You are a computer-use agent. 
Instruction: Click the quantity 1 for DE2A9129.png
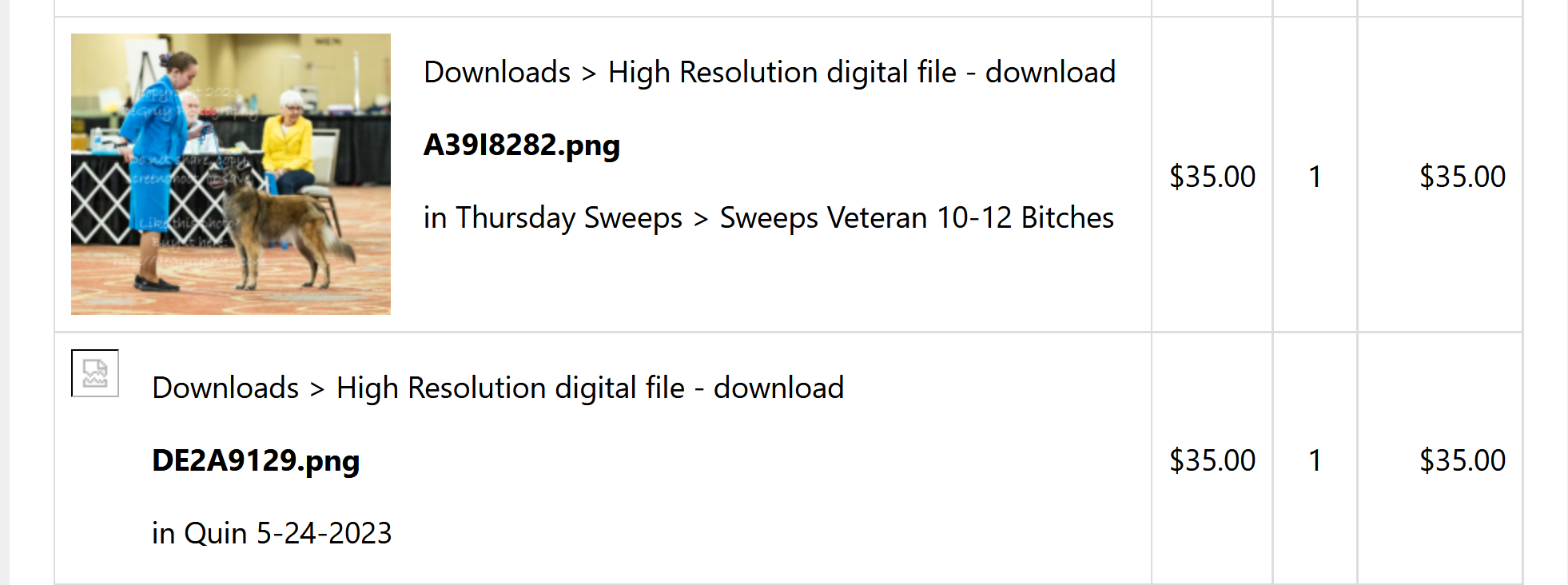(1315, 460)
